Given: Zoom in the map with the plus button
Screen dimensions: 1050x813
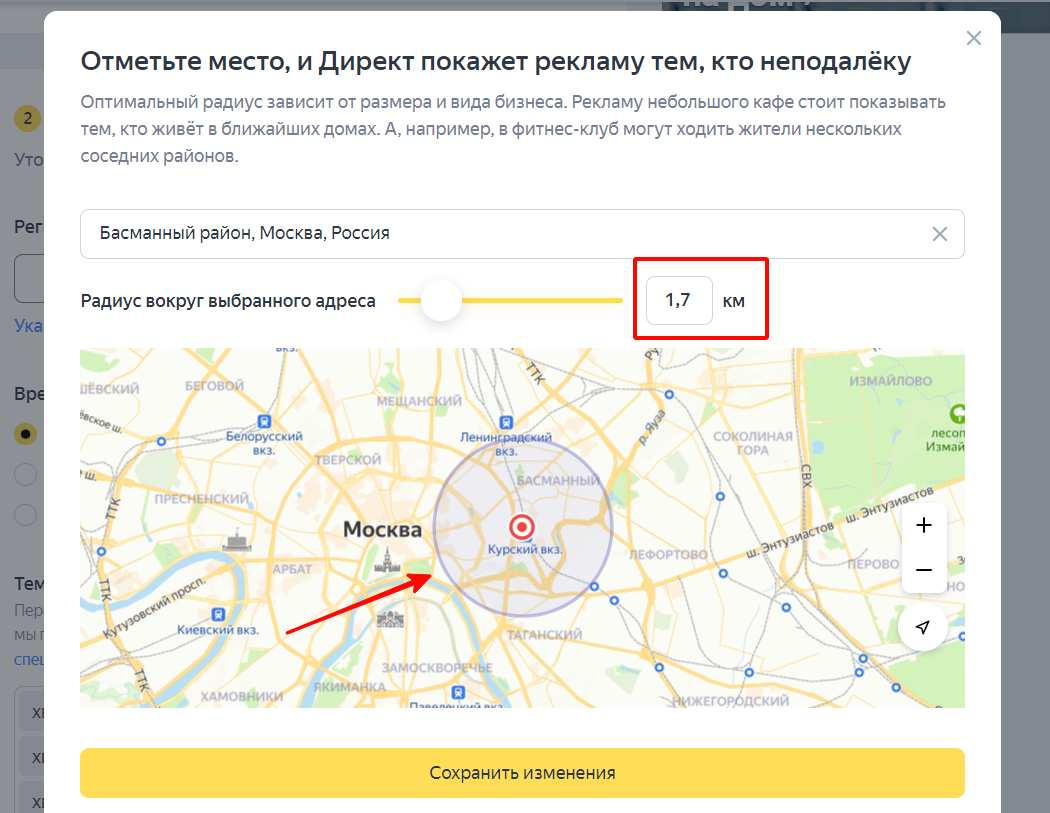Looking at the screenshot, I should point(923,525).
